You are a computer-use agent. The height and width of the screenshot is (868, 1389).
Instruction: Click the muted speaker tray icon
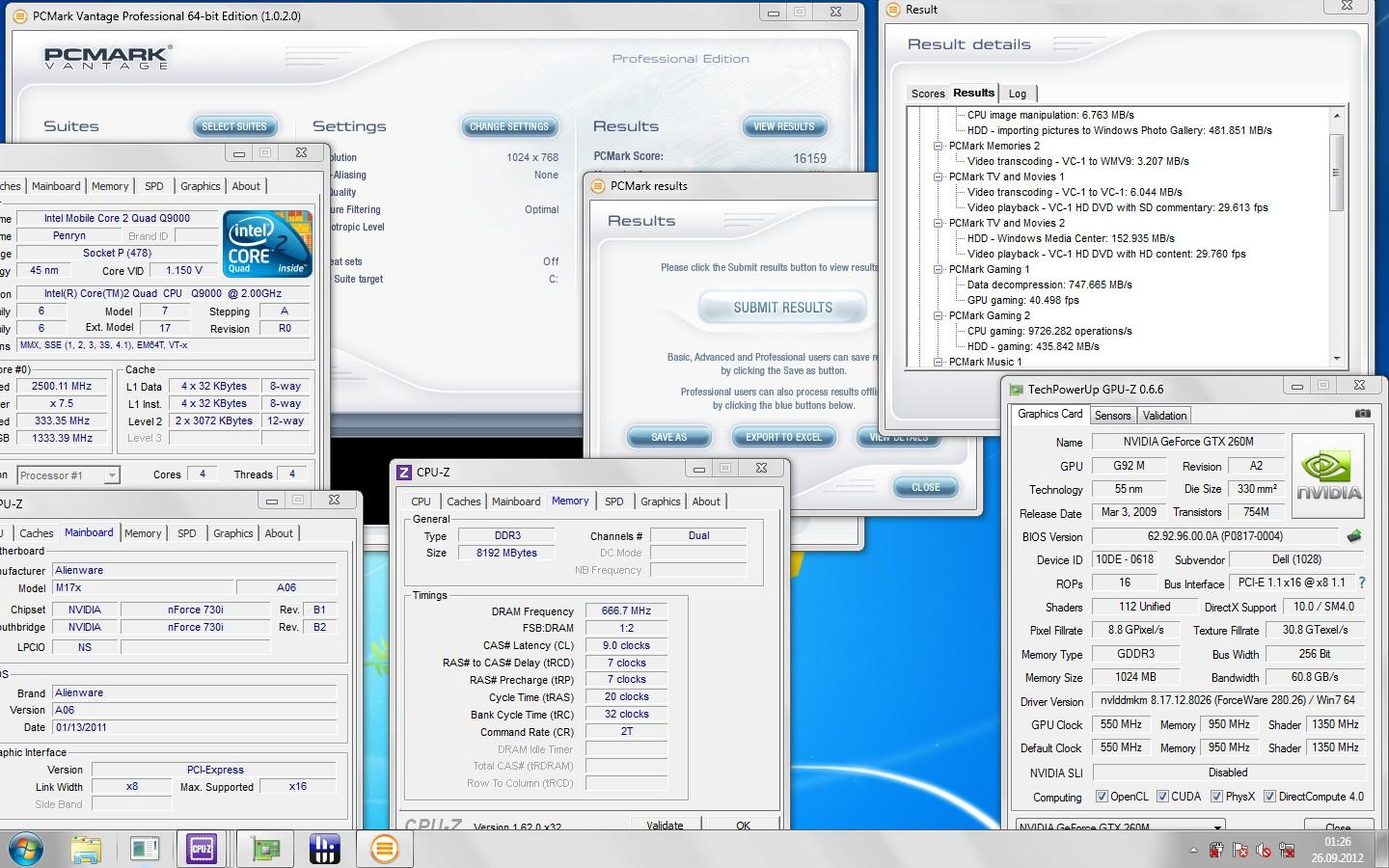tap(1264, 851)
